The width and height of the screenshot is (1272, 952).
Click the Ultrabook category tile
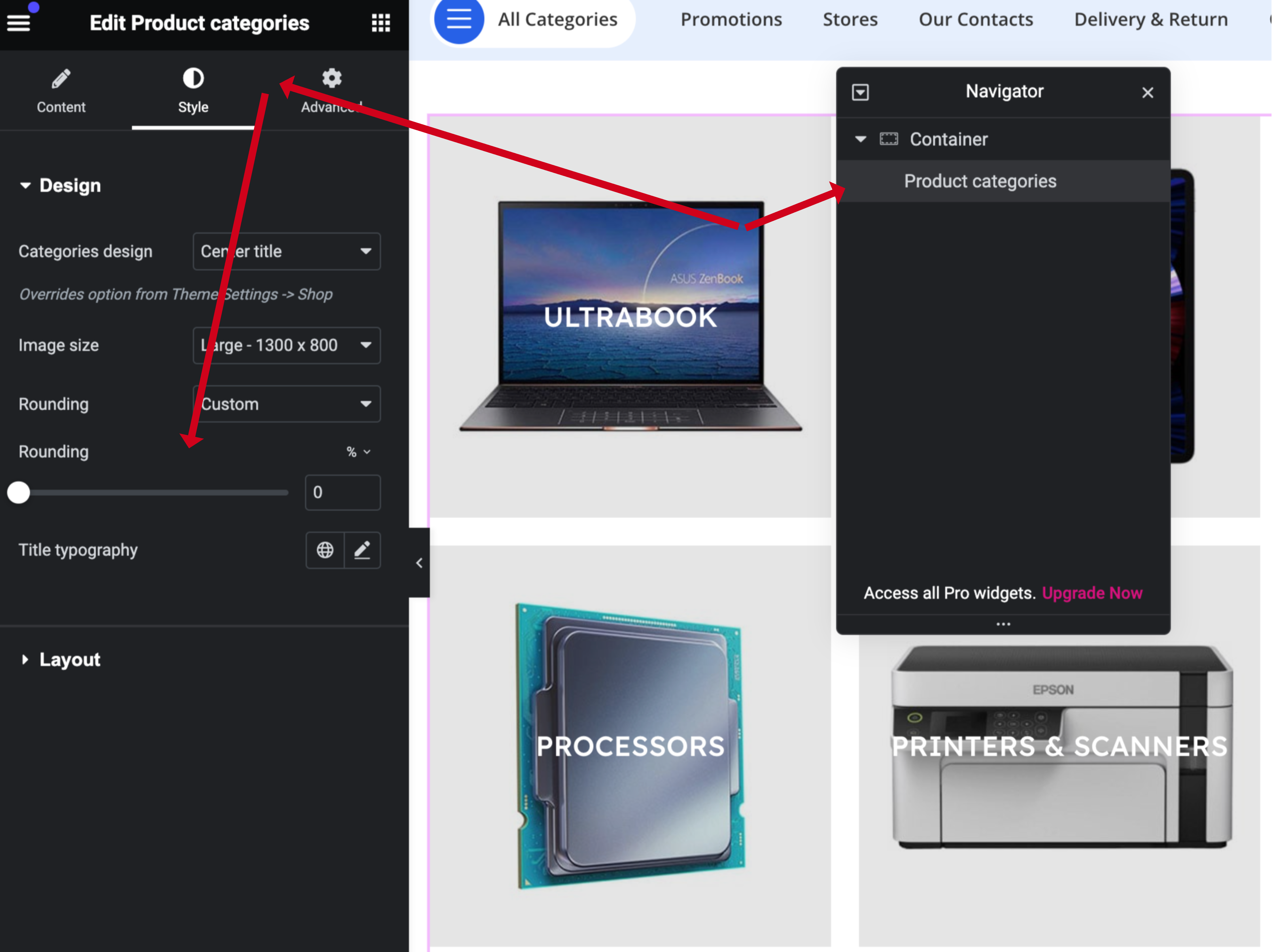[630, 317]
